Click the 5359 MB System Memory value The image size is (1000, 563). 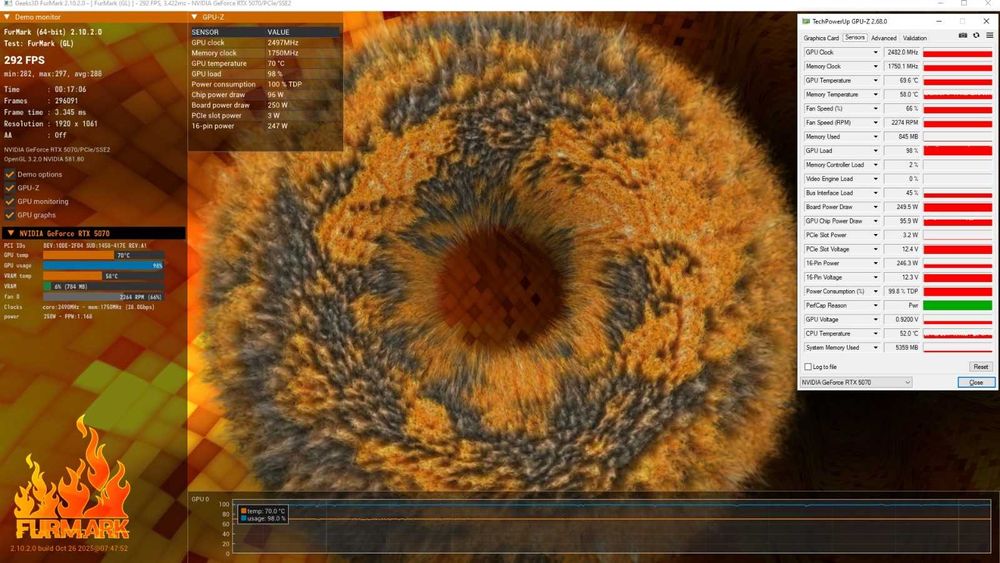[902, 347]
